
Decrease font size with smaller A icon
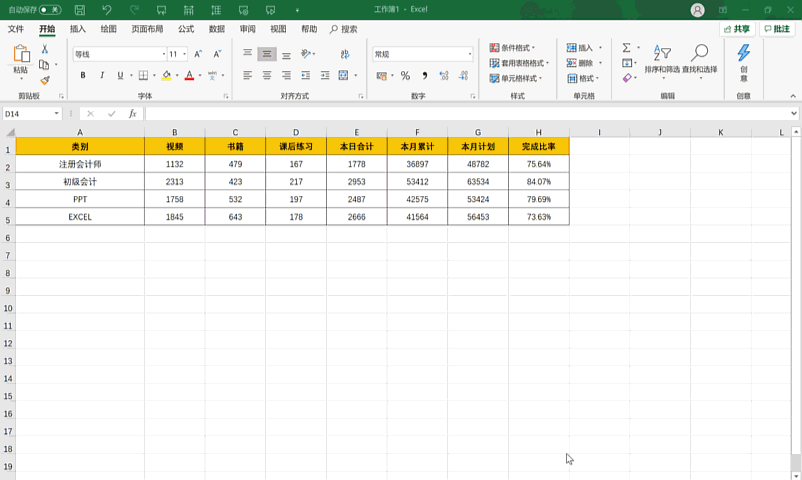point(217,54)
